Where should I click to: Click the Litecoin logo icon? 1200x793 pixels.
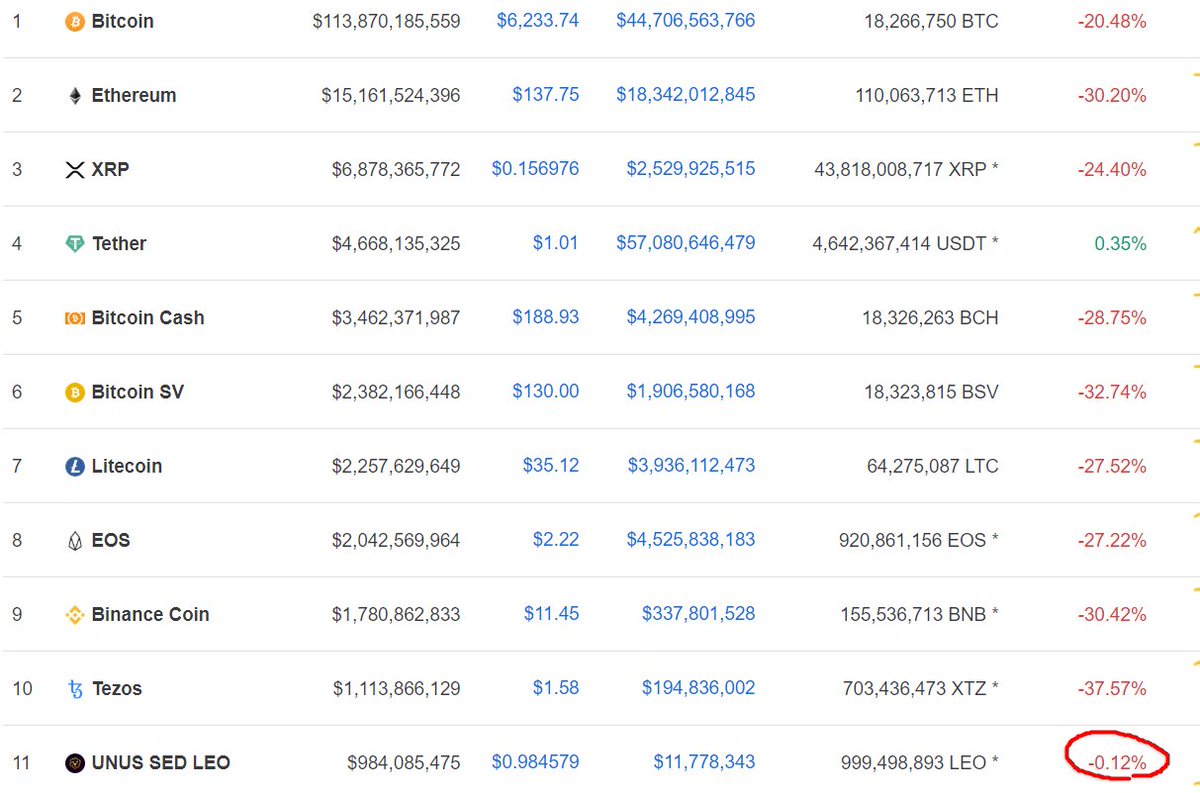pos(74,466)
